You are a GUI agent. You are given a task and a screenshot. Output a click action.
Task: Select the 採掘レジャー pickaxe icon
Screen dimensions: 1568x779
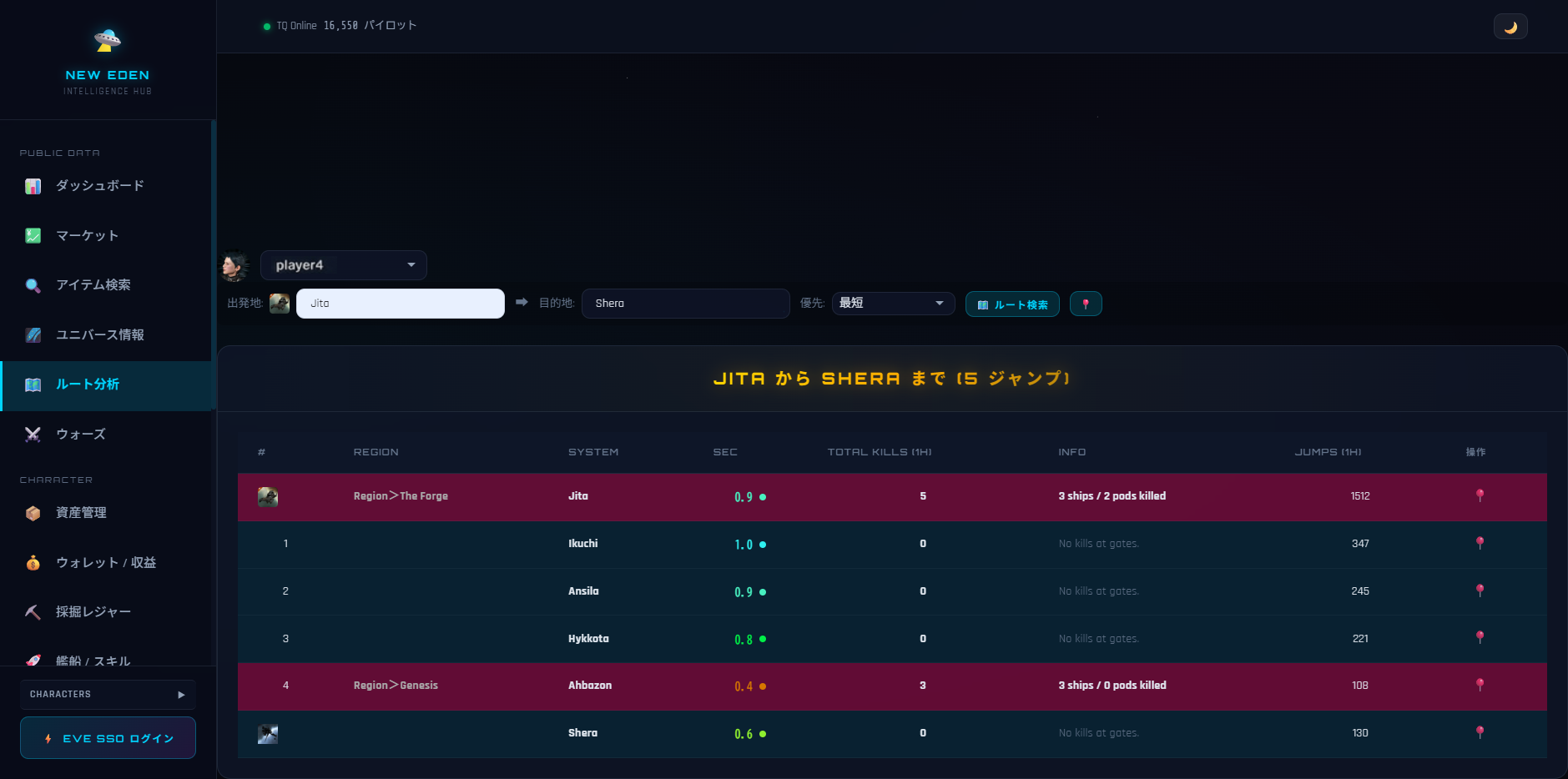pos(33,611)
